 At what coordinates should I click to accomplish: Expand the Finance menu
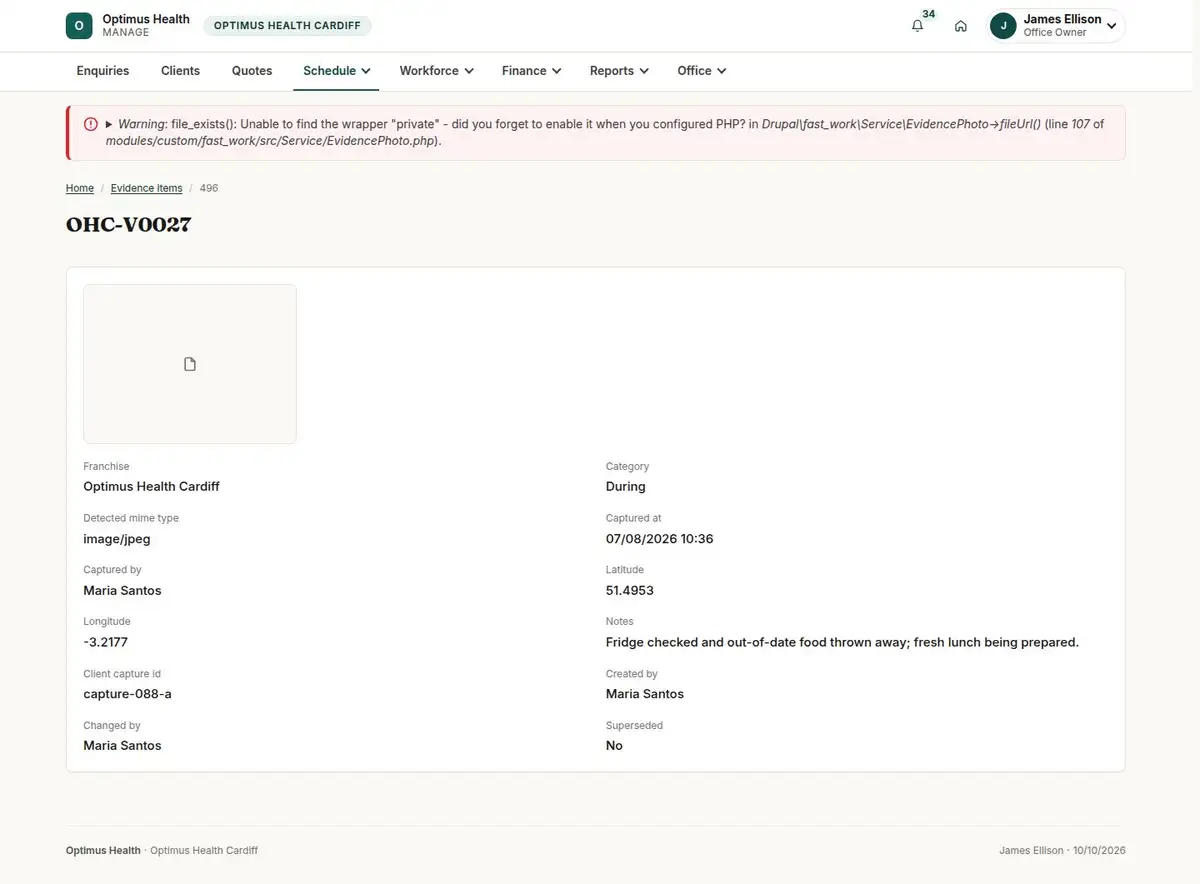pyautogui.click(x=531, y=71)
